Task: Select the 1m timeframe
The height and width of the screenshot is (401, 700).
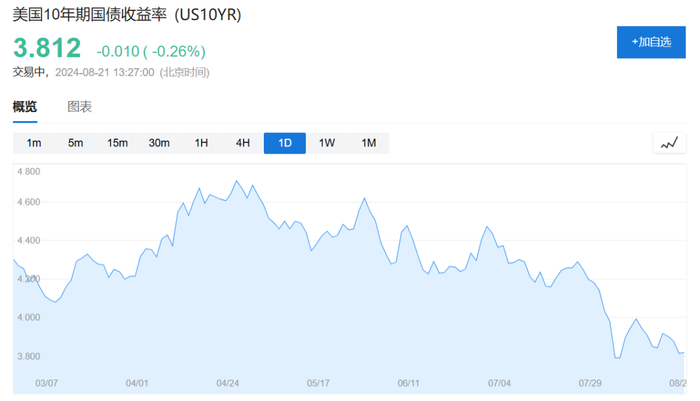Action: click(x=34, y=143)
